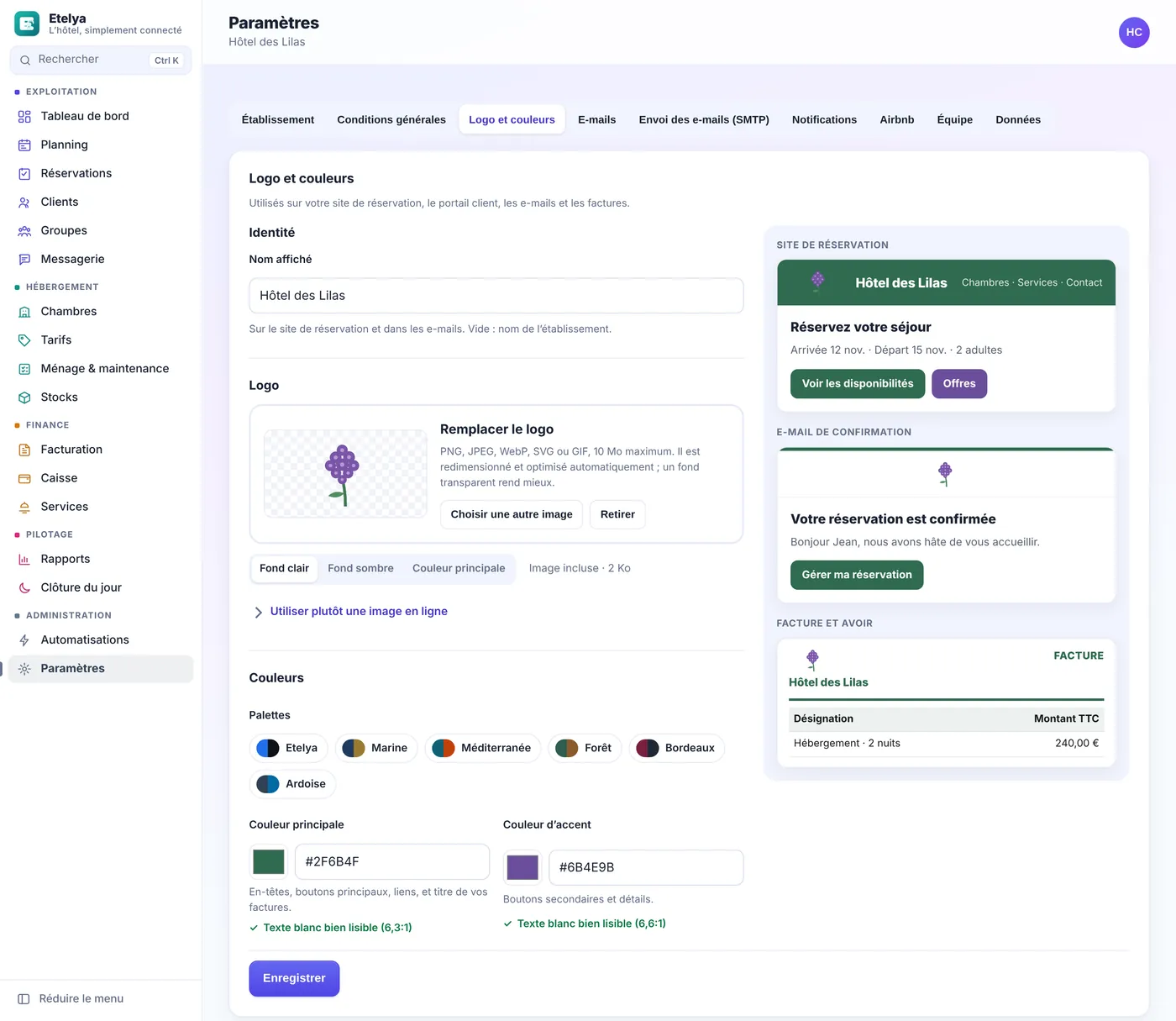Viewport: 1176px width, 1021px height.
Task: Click the HC user avatar
Action: click(1134, 32)
